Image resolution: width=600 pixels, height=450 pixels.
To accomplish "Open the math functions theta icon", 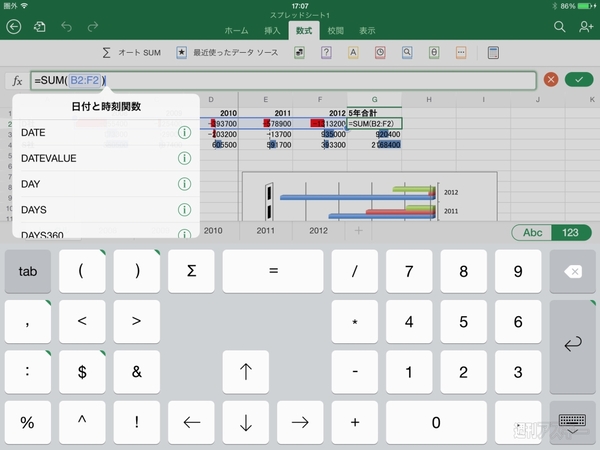I will click(x=434, y=53).
